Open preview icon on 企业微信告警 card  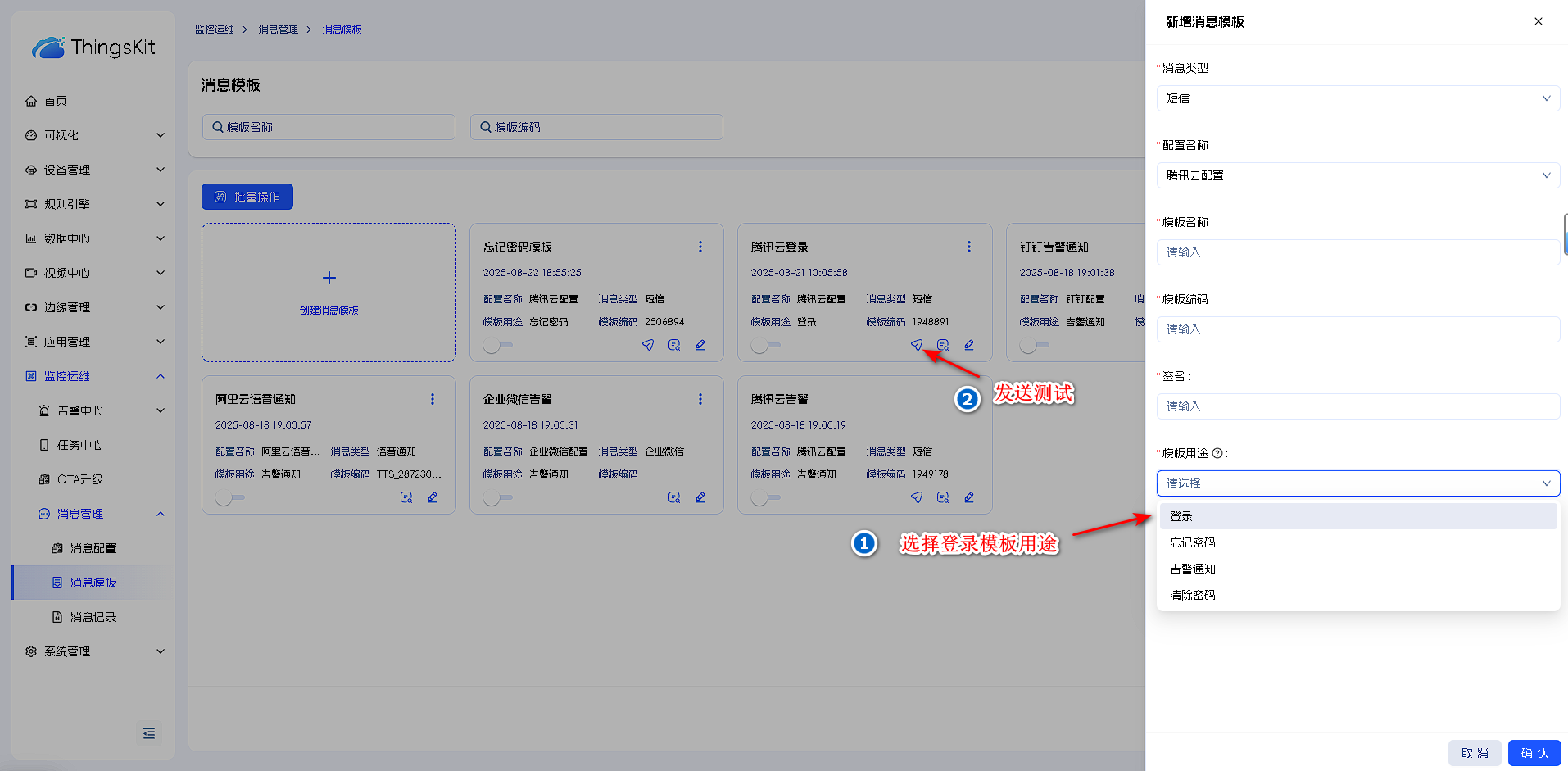673,497
